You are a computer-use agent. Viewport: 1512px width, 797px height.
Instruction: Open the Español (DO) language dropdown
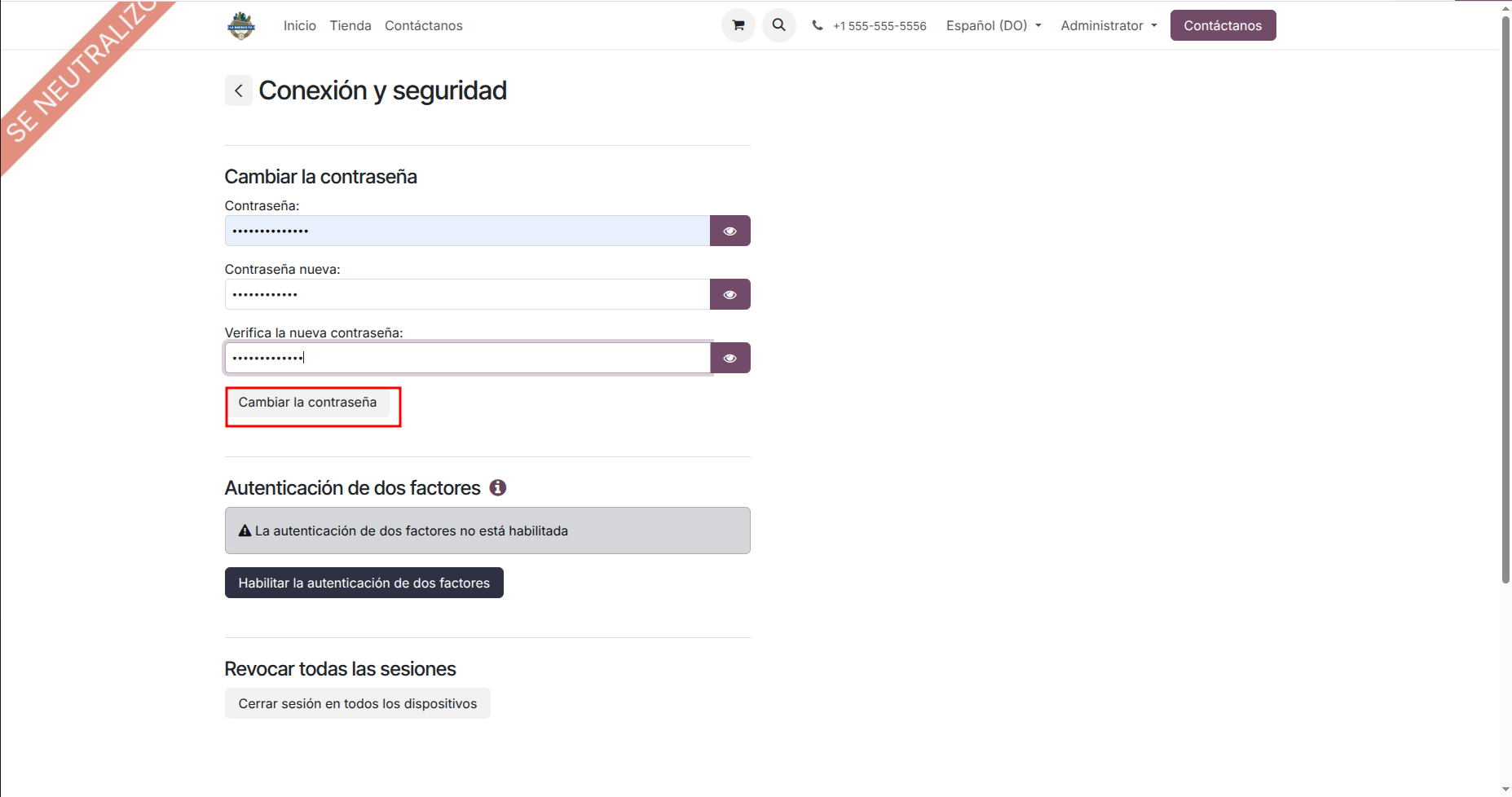994,25
